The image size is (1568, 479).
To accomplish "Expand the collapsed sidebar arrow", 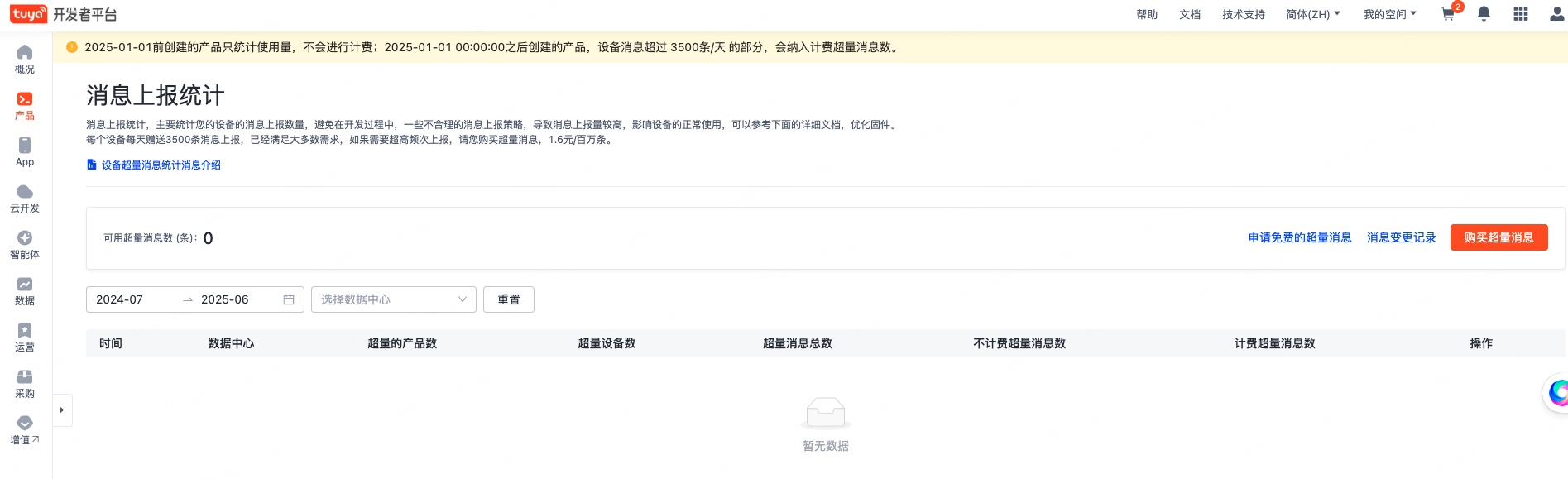I will point(62,410).
